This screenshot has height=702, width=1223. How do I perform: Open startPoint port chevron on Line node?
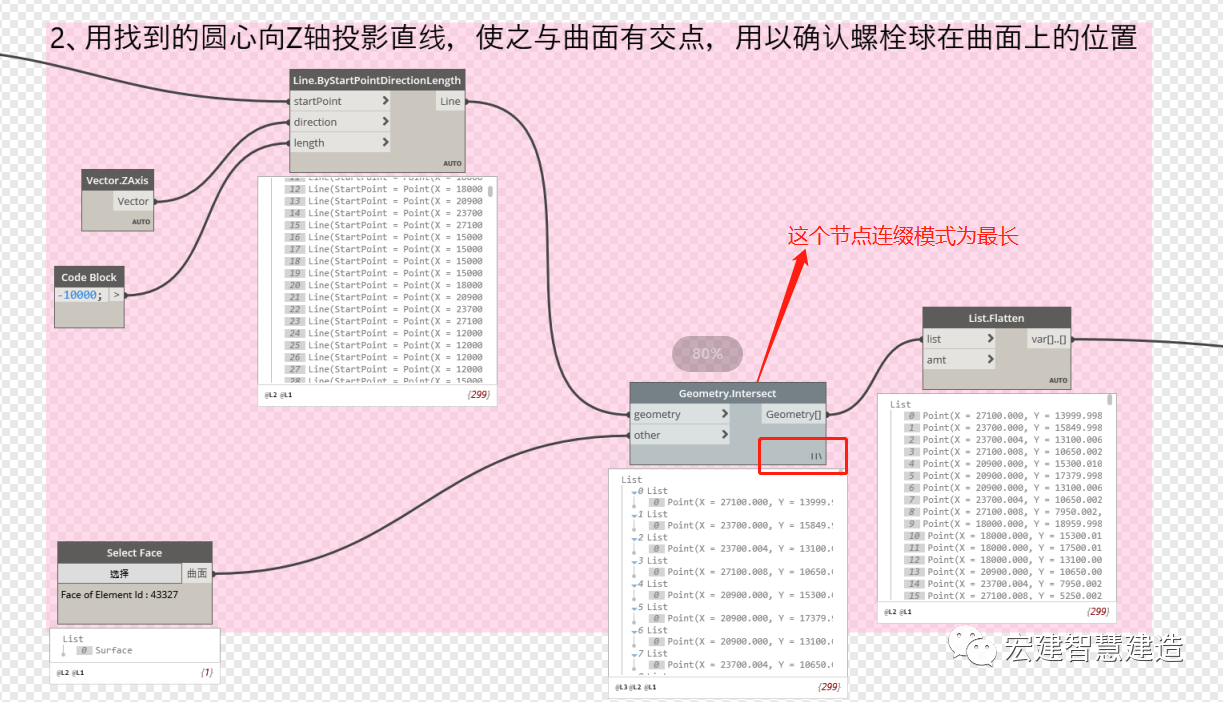point(386,101)
